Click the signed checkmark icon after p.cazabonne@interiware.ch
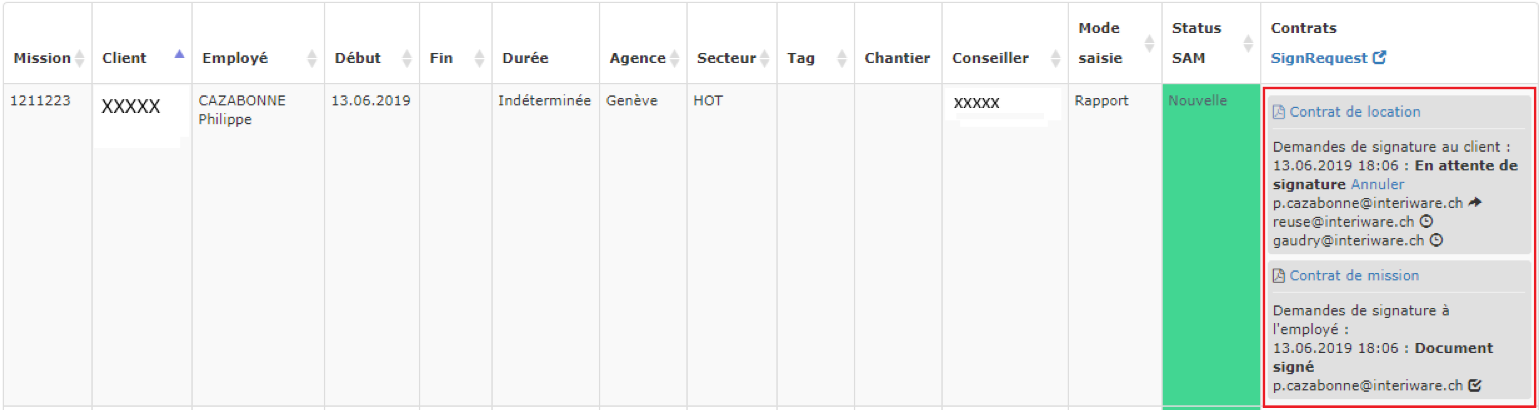1540x410 pixels. (1475, 385)
